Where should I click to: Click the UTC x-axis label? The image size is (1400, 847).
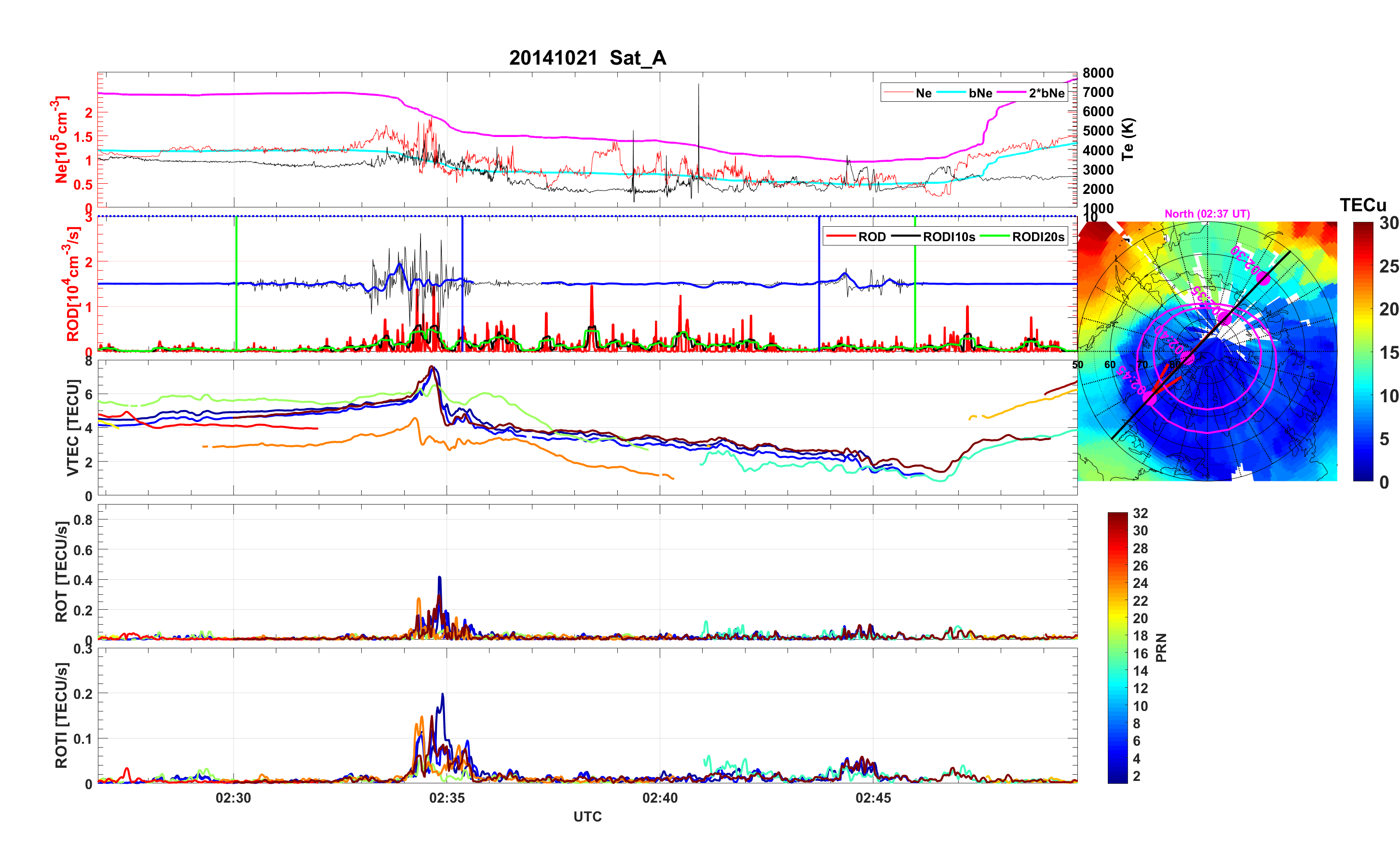(587, 817)
